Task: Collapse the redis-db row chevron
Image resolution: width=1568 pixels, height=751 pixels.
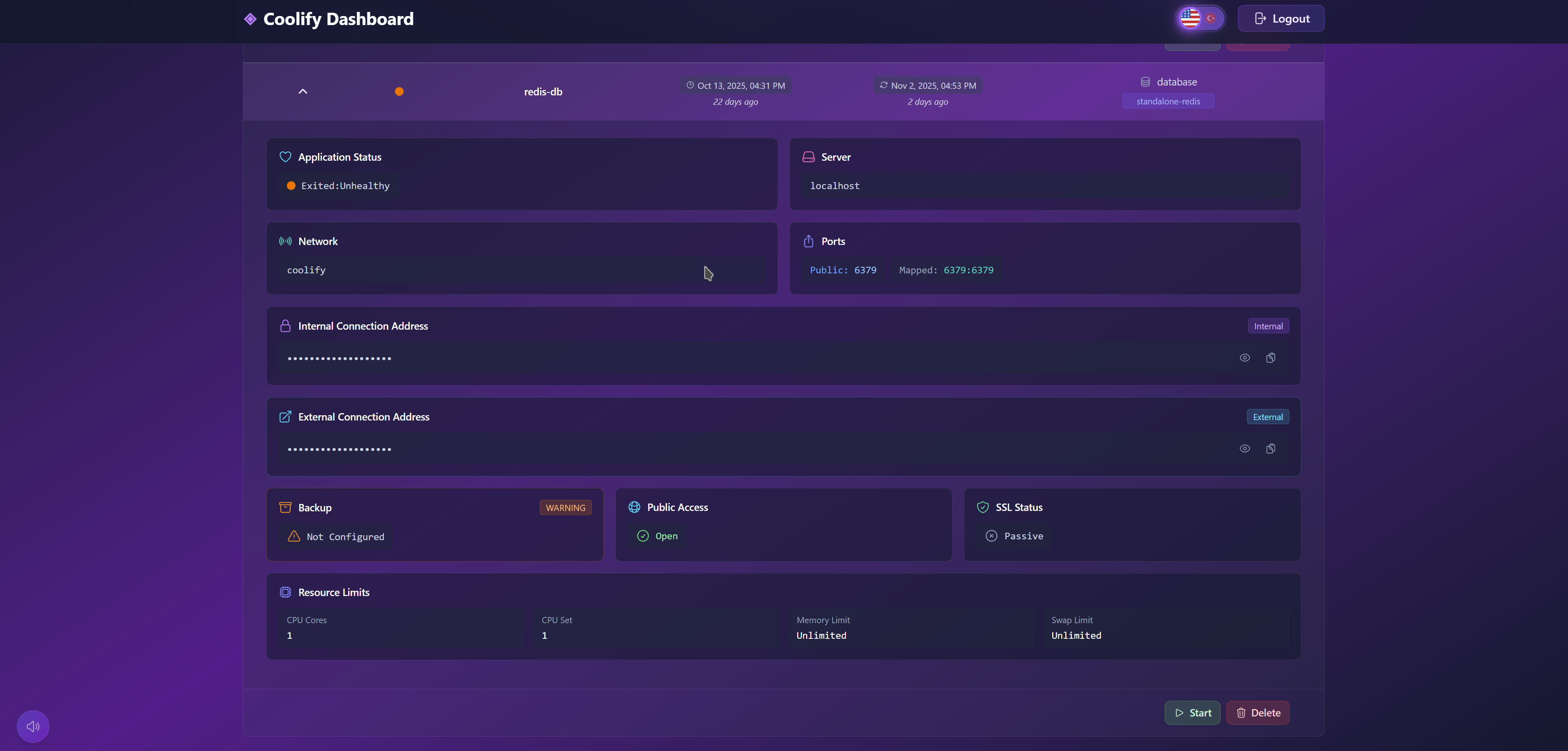Action: tap(303, 91)
